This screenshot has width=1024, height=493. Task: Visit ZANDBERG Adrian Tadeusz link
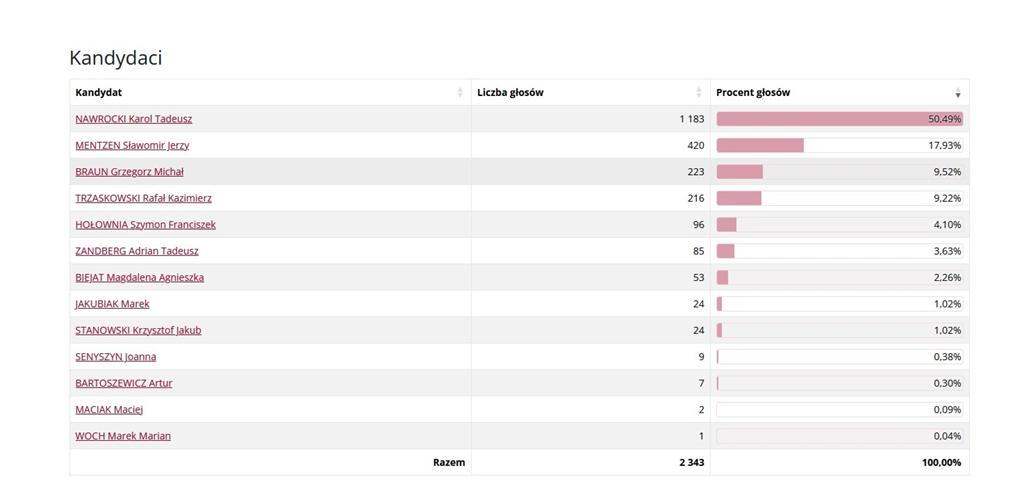pos(137,251)
